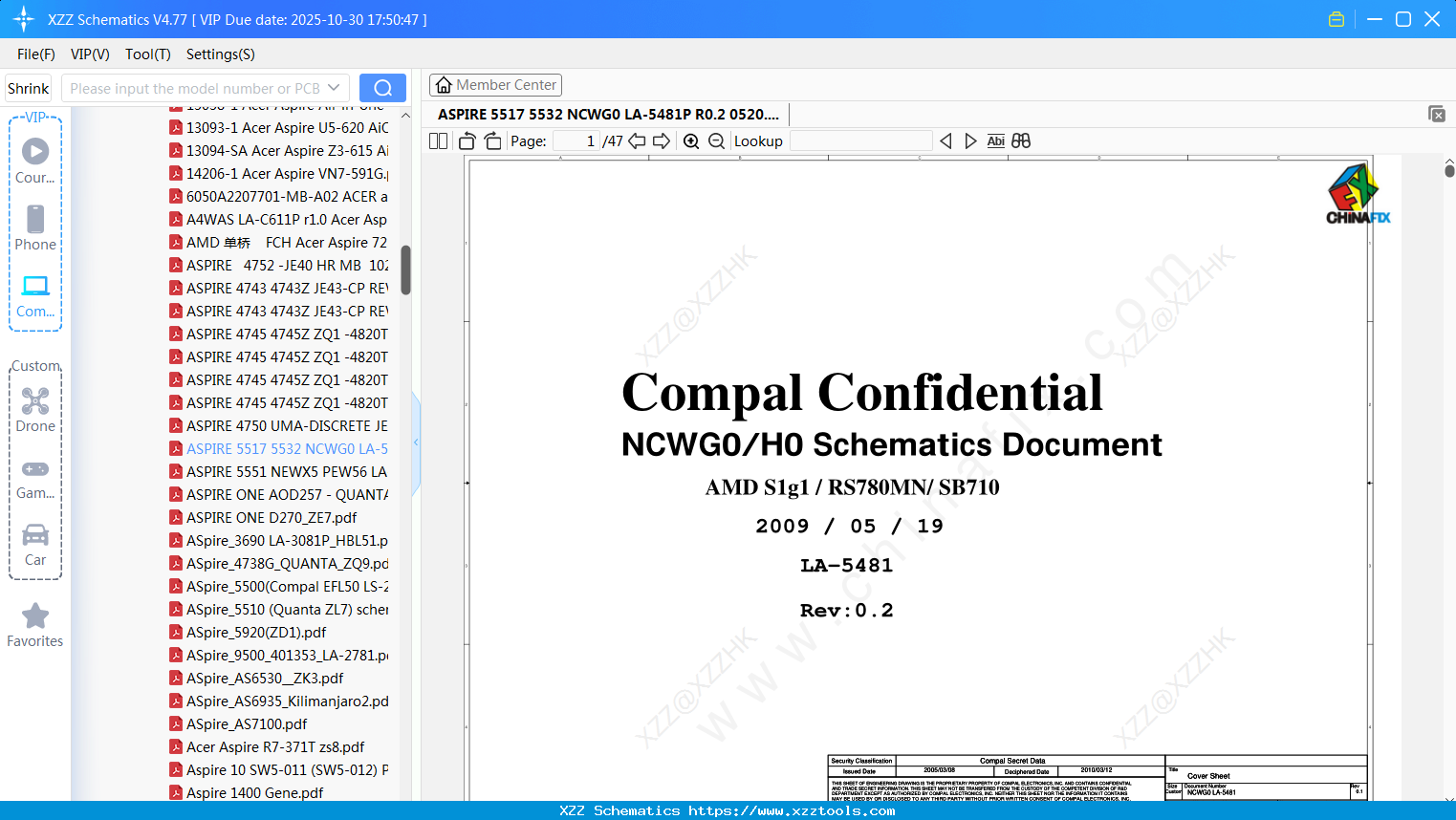Select the Phone schematics category
The image size is (1456, 820).
pos(35,228)
